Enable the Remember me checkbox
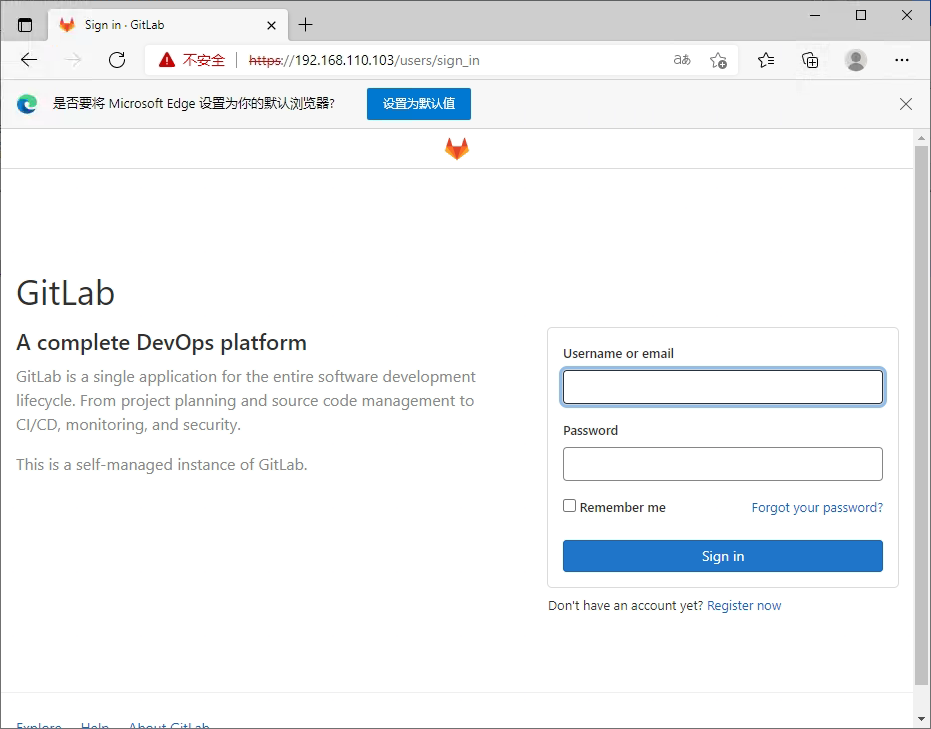This screenshot has height=729, width=931. 569,506
